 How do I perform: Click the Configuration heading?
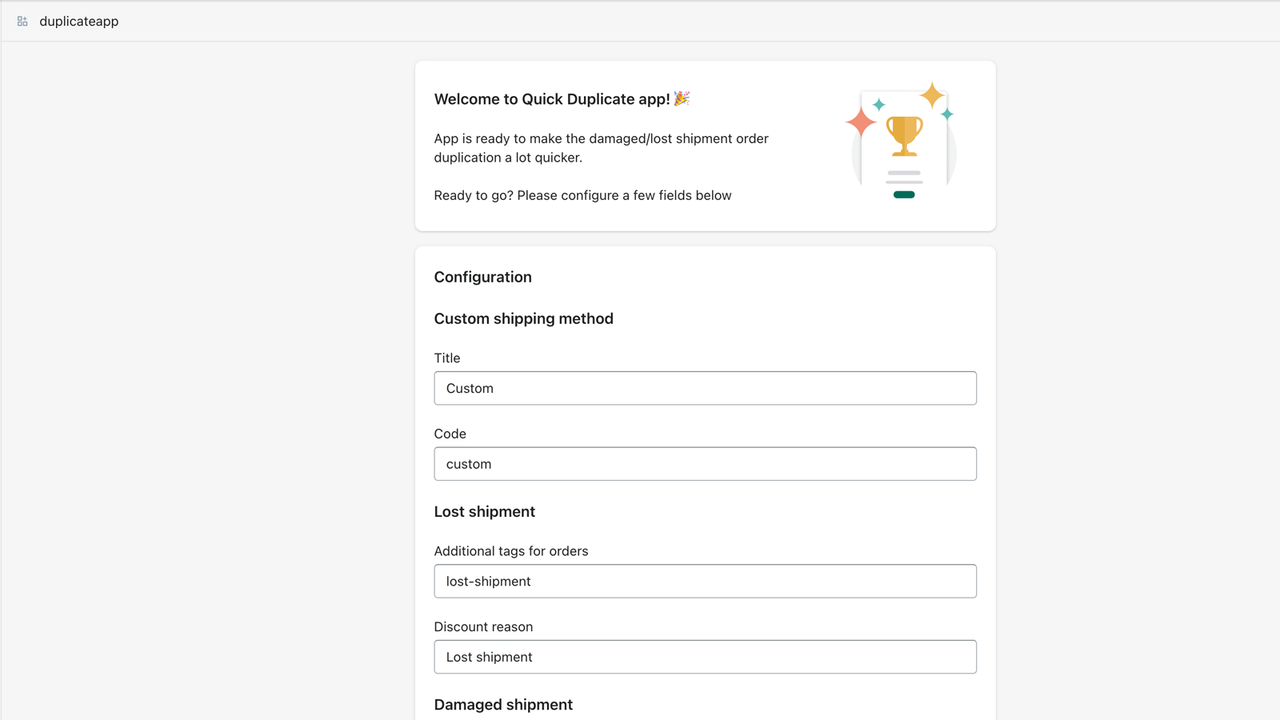click(483, 277)
